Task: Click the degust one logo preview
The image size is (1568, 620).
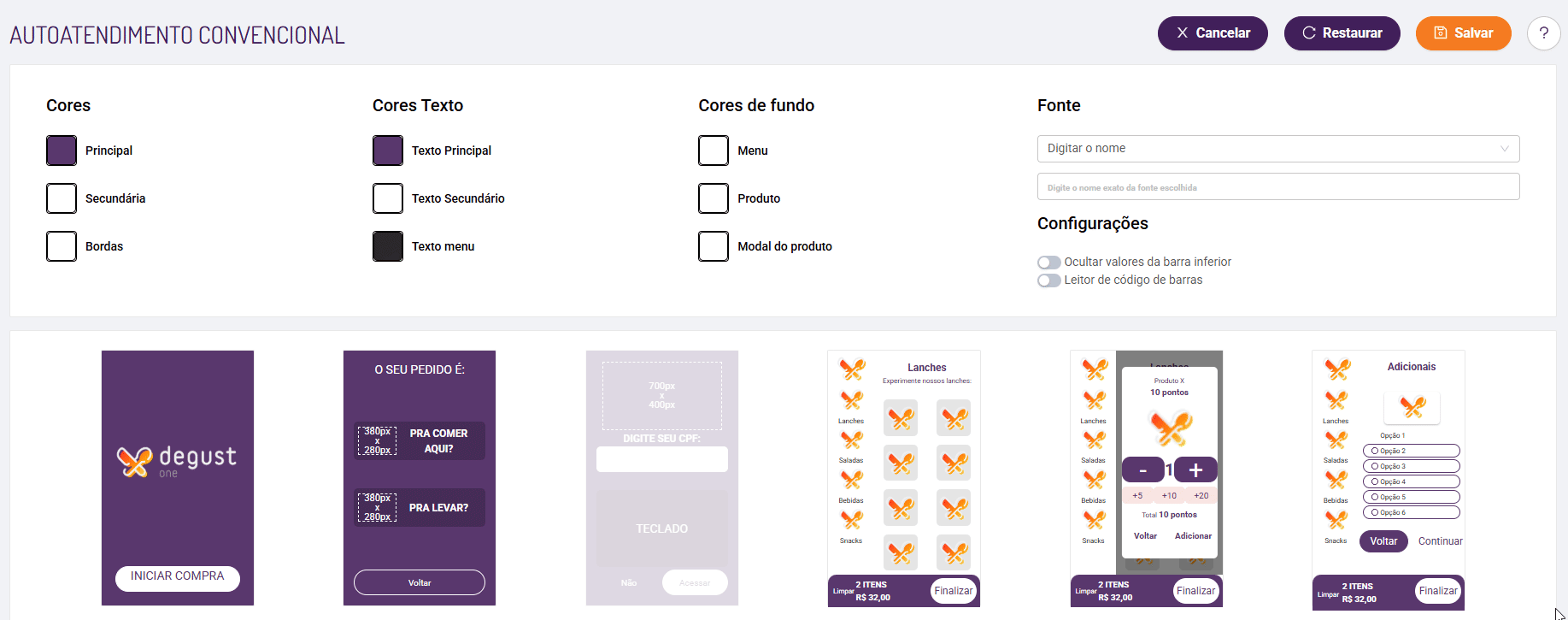Action: 177,461
